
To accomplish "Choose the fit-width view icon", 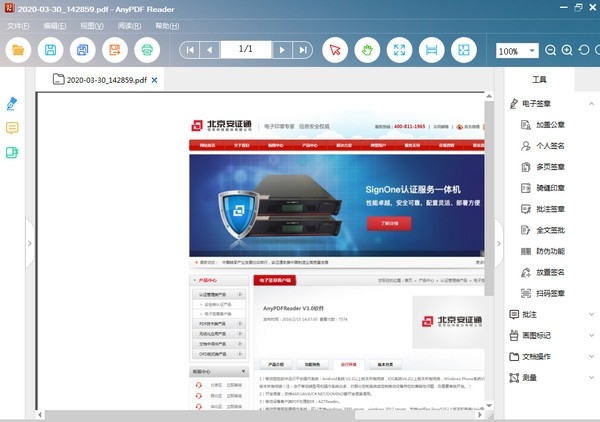I will [432, 50].
